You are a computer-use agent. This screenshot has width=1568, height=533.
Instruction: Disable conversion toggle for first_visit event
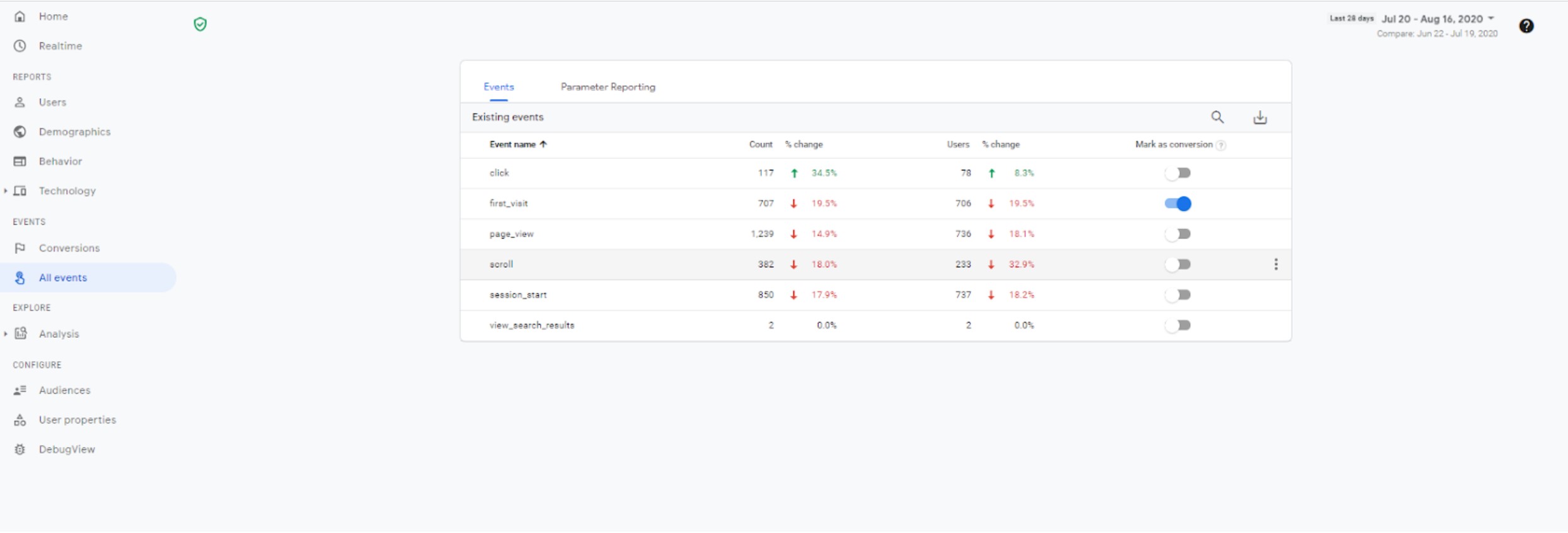(x=1178, y=203)
